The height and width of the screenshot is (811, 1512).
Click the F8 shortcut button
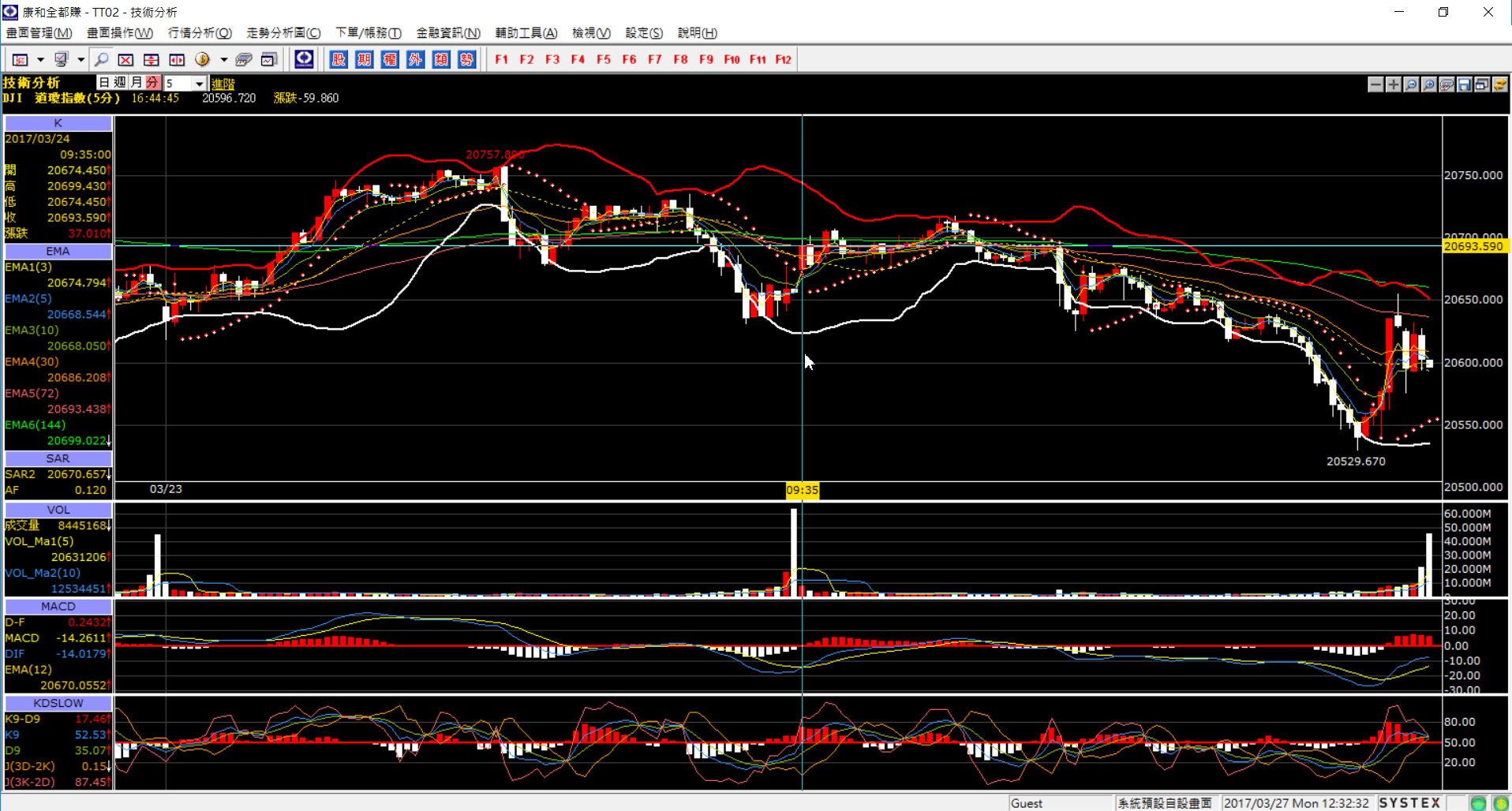click(680, 59)
